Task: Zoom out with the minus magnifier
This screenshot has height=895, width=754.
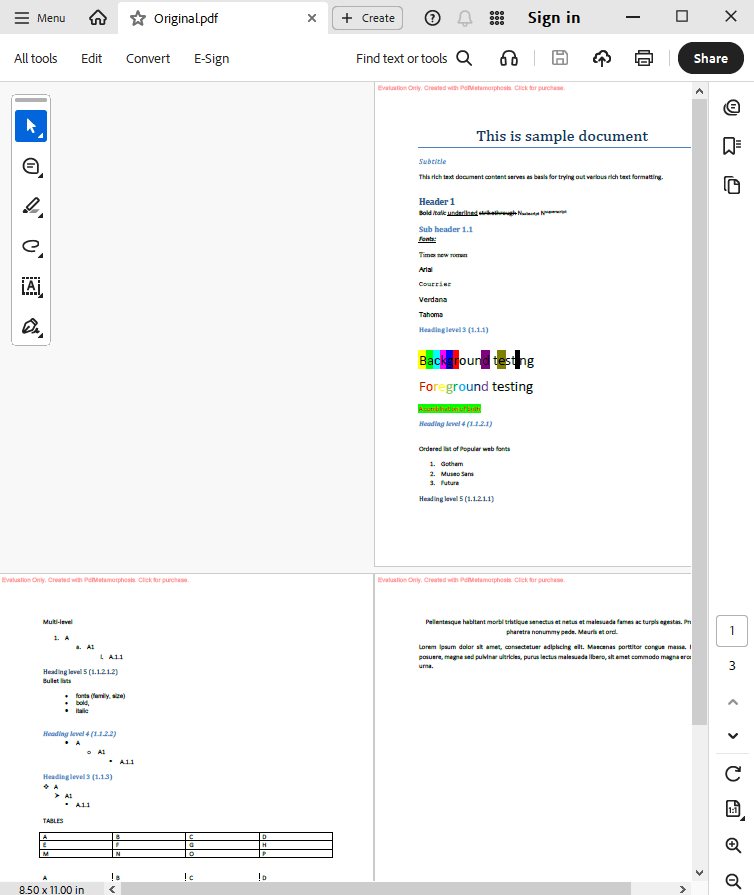Action: 733,881
